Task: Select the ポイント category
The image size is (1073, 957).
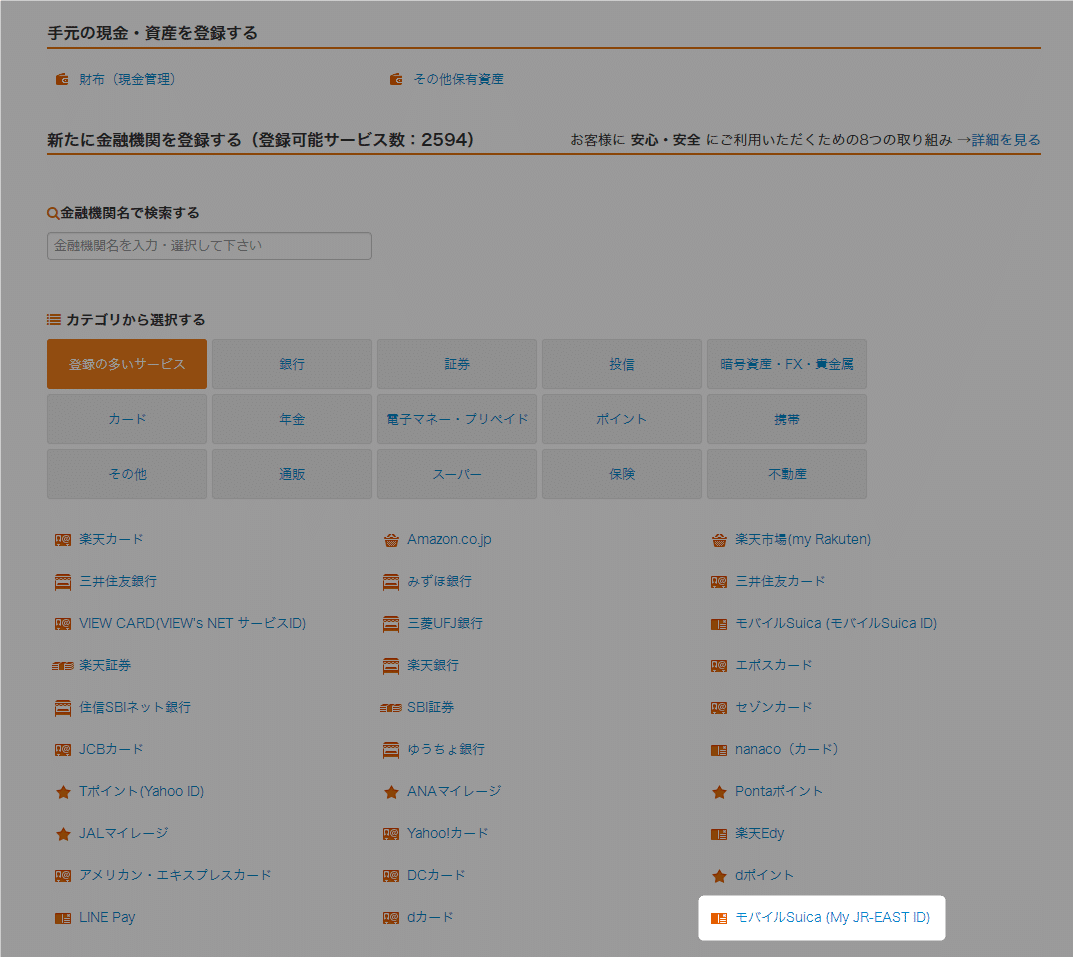Action: [x=621, y=419]
